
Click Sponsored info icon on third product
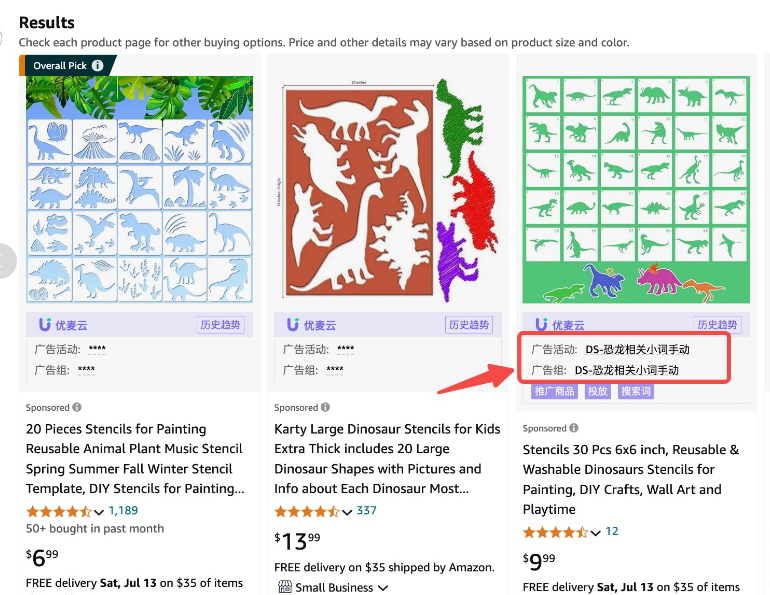574,428
